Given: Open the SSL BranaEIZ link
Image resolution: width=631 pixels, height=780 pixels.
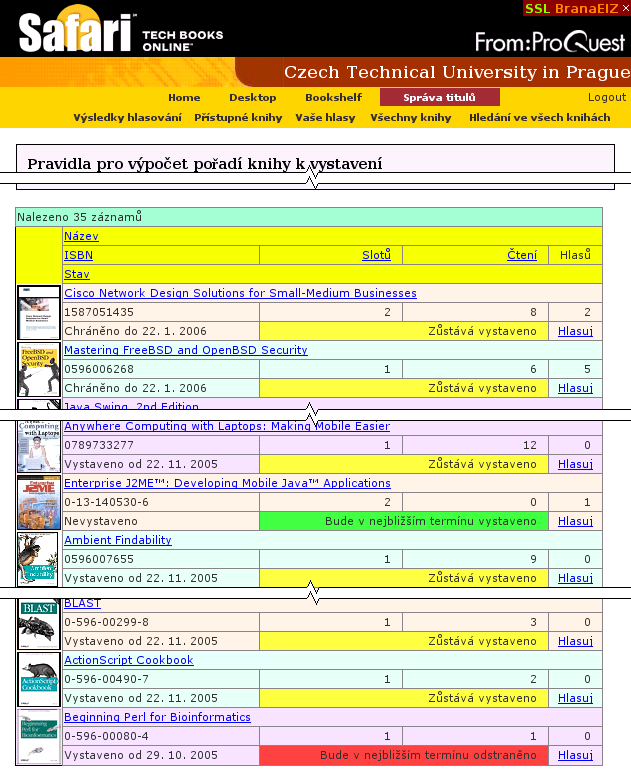Looking at the screenshot, I should click(x=571, y=8).
